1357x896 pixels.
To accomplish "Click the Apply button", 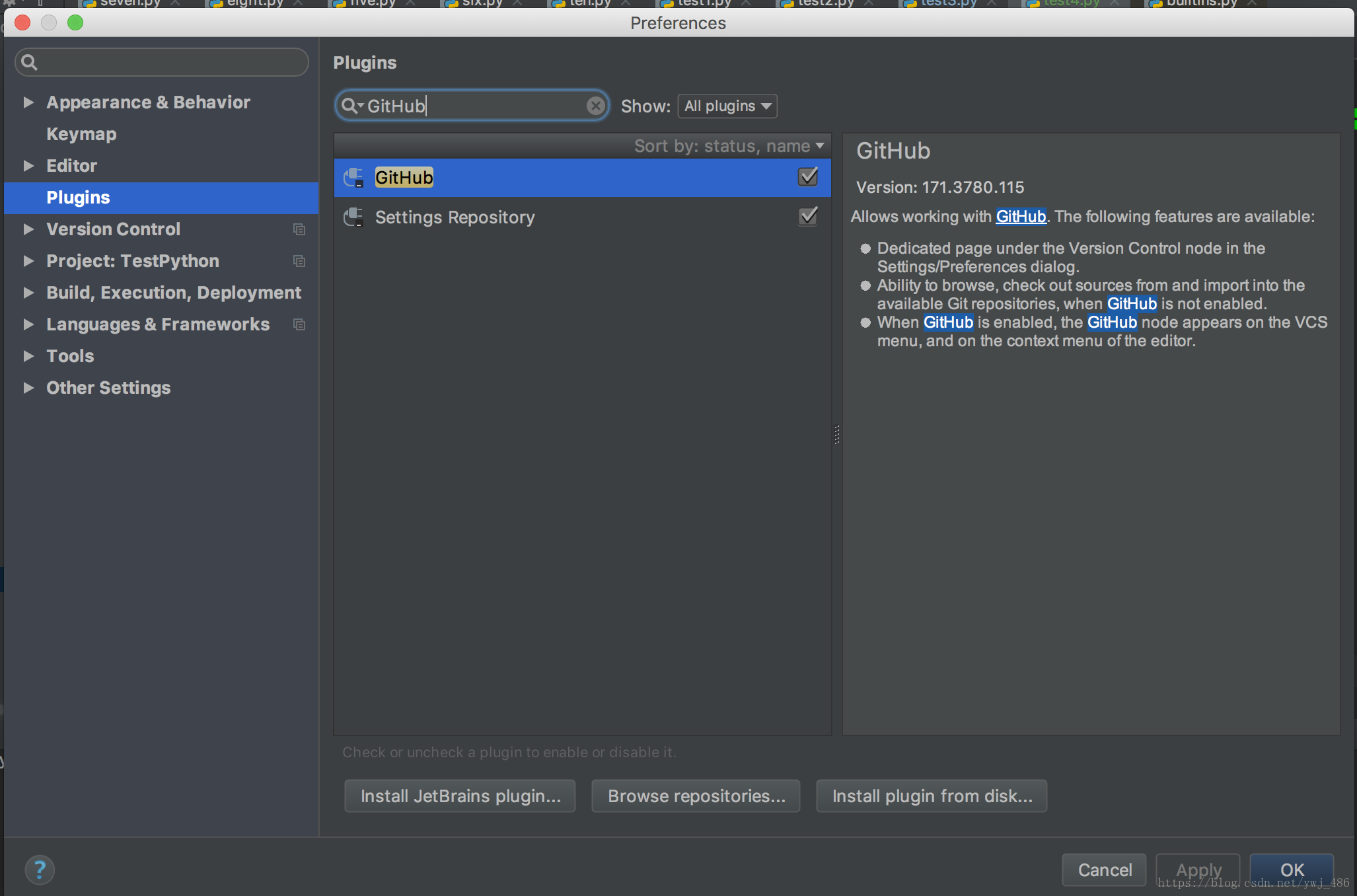I will point(1198,870).
